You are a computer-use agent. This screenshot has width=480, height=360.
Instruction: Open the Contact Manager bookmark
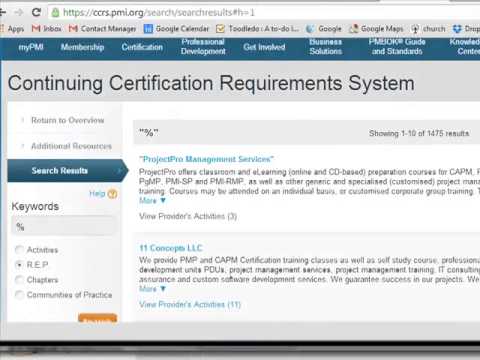pyautogui.click(x=102, y=29)
